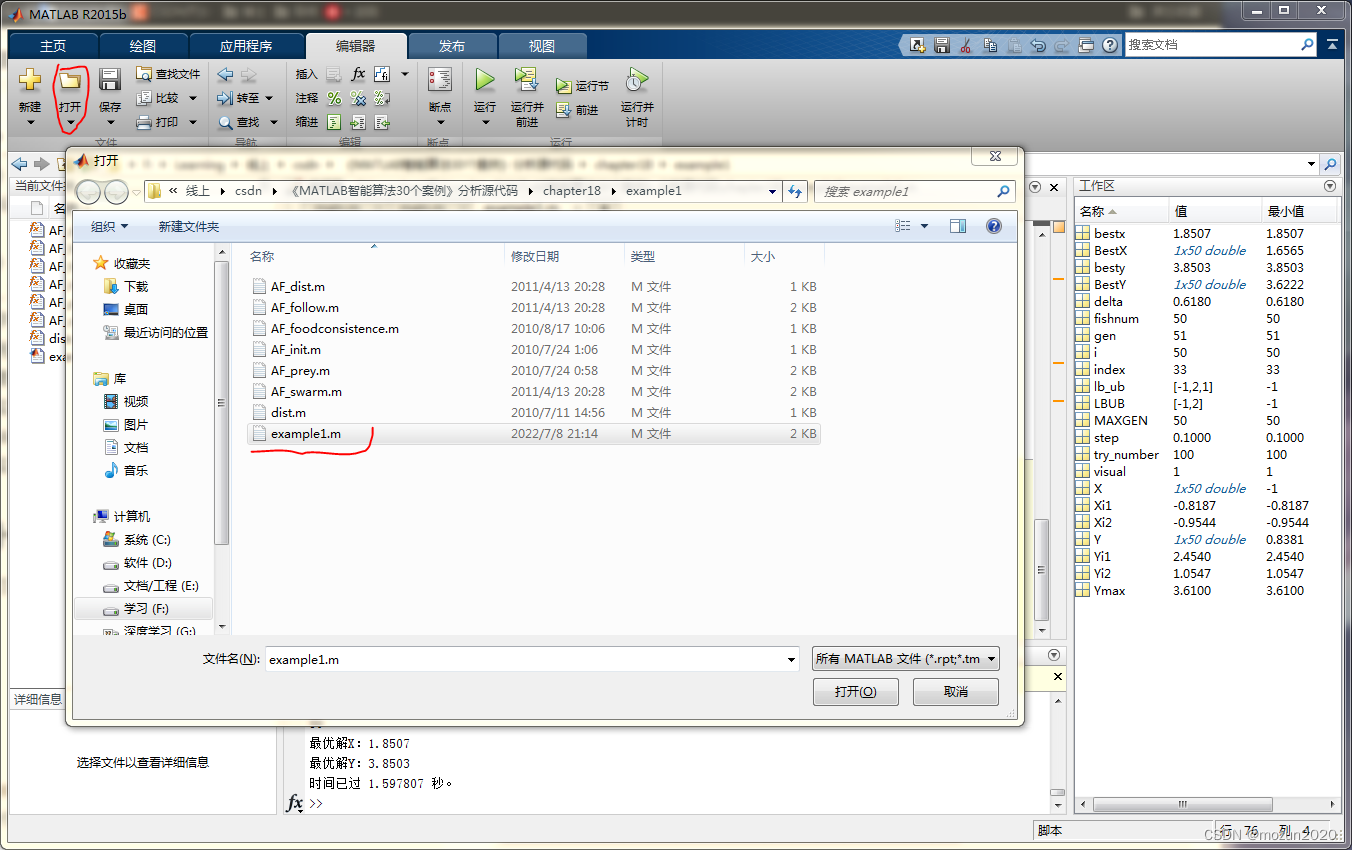This screenshot has height=850, width=1352.
Task: Select AF_foodconsistence.m in file list
Action: pyautogui.click(x=534, y=328)
